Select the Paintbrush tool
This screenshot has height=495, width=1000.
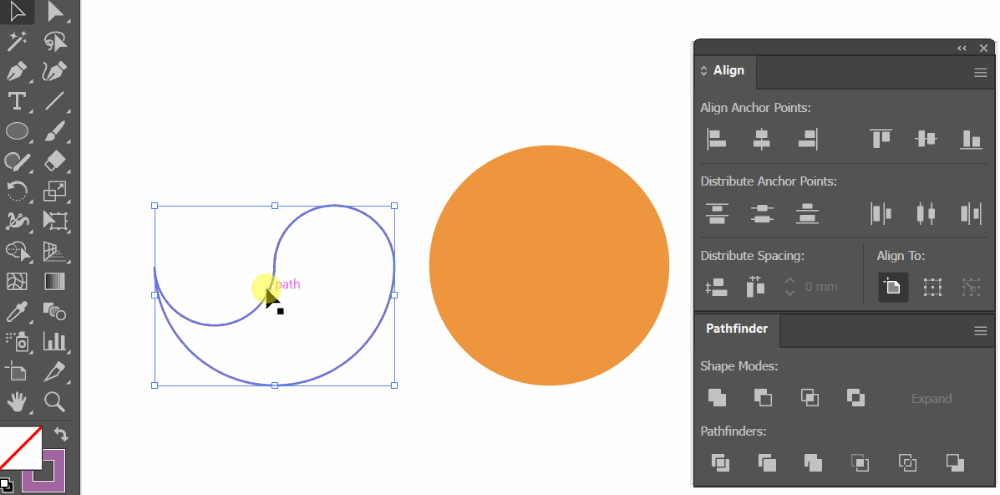click(55, 131)
